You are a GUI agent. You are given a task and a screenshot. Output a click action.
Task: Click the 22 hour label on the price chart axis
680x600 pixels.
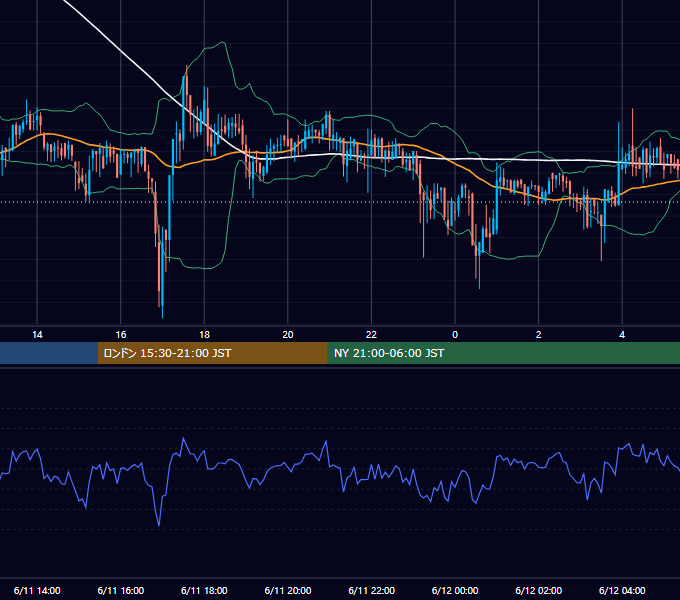click(x=371, y=335)
